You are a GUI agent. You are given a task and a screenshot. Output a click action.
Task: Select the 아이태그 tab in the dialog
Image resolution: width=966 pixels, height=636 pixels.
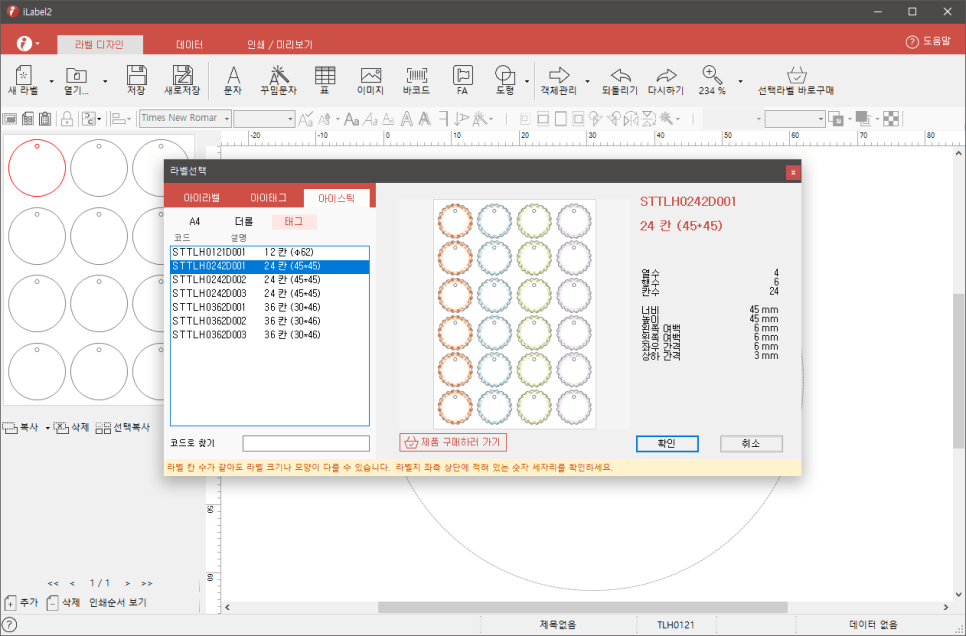pyautogui.click(x=268, y=198)
